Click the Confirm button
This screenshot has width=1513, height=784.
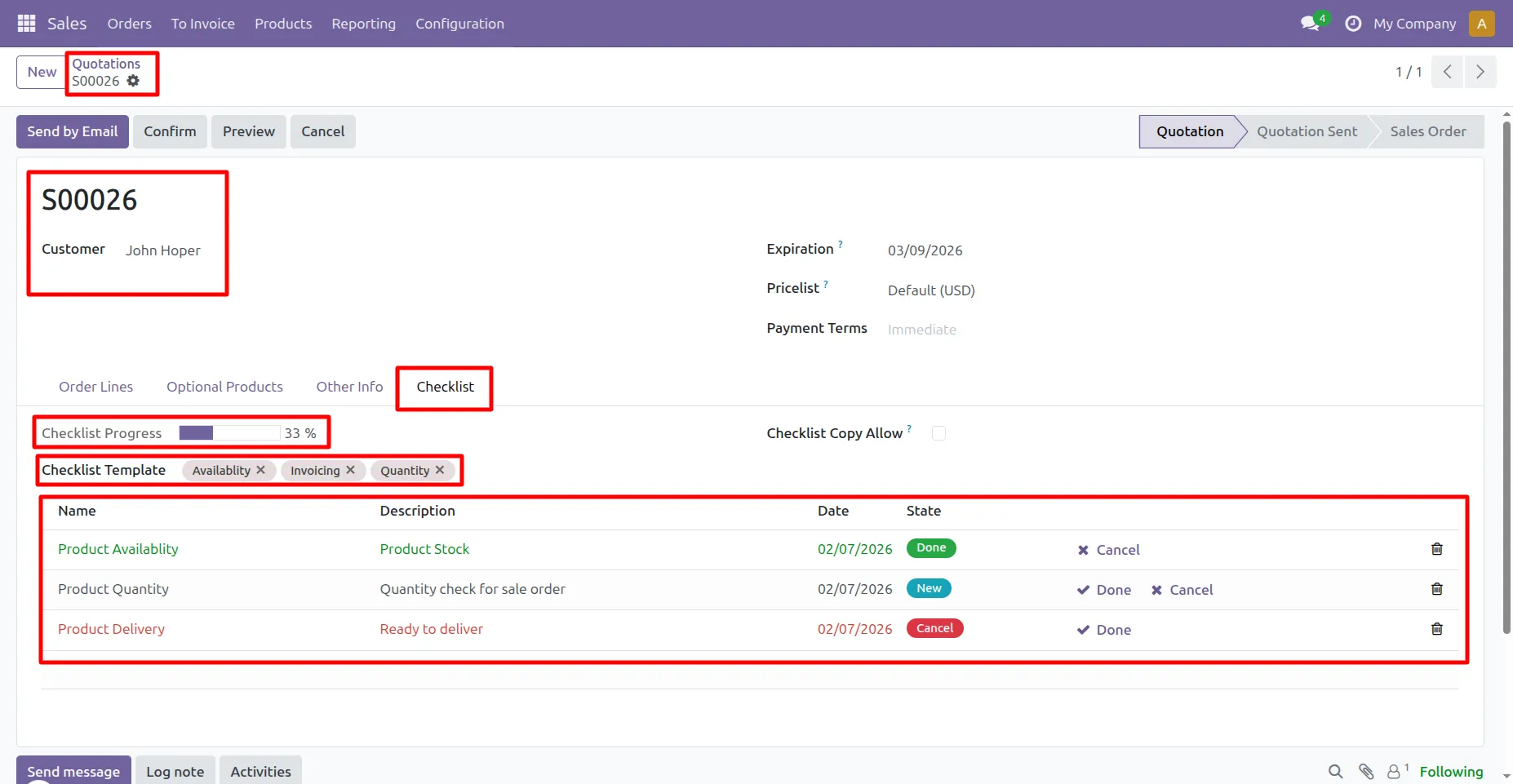[170, 131]
